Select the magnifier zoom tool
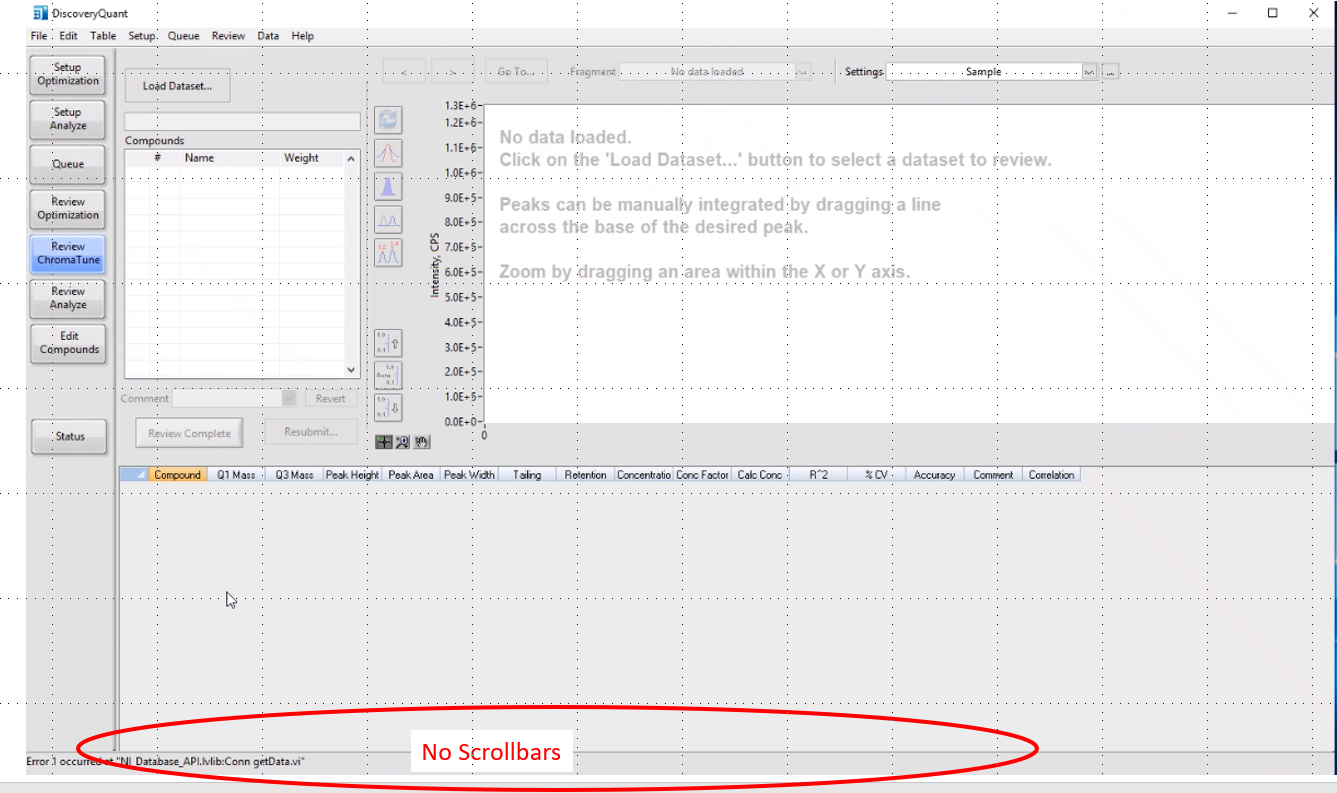1337x793 pixels. (402, 442)
